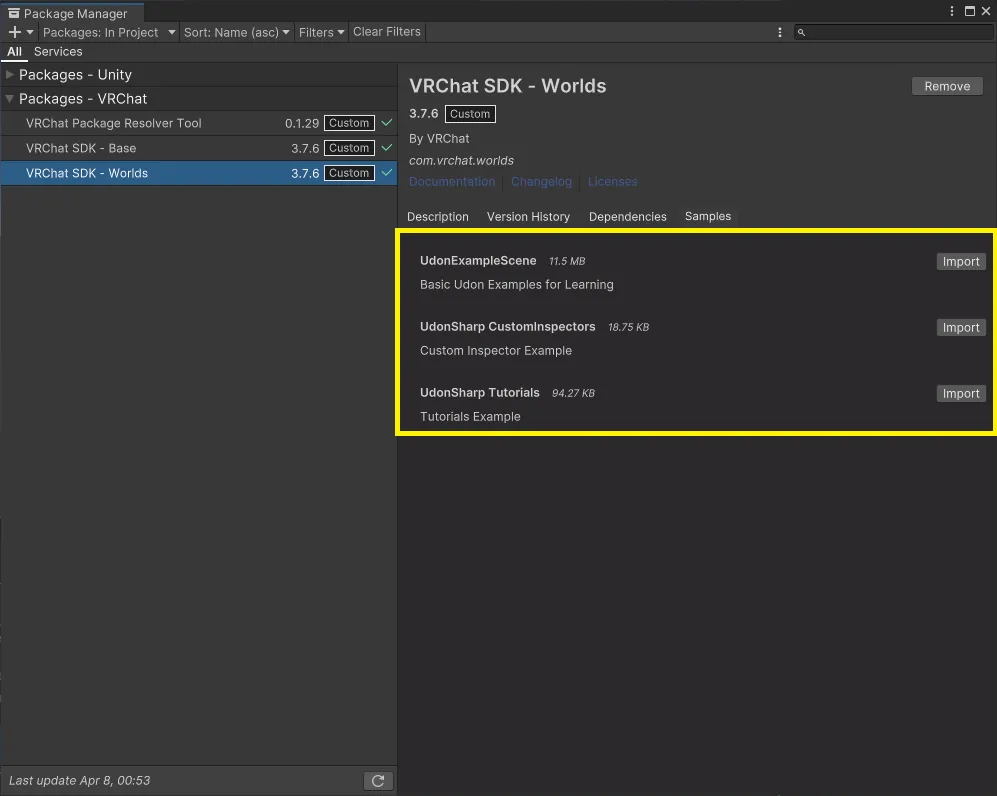Click the green checkmark for VRChat SDK - Base

tap(387, 148)
